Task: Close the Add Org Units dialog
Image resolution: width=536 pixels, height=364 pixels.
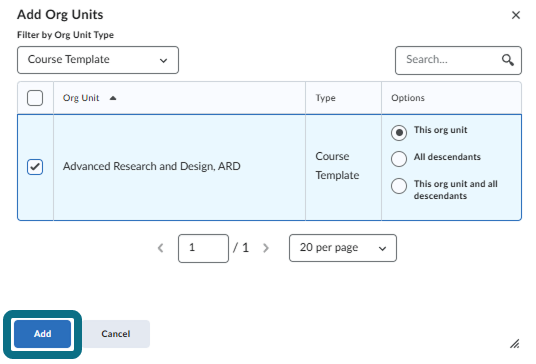Action: [515, 15]
